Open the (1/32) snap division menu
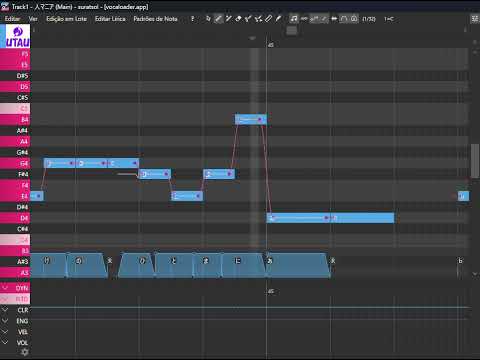This screenshot has width=480, height=360. click(369, 19)
